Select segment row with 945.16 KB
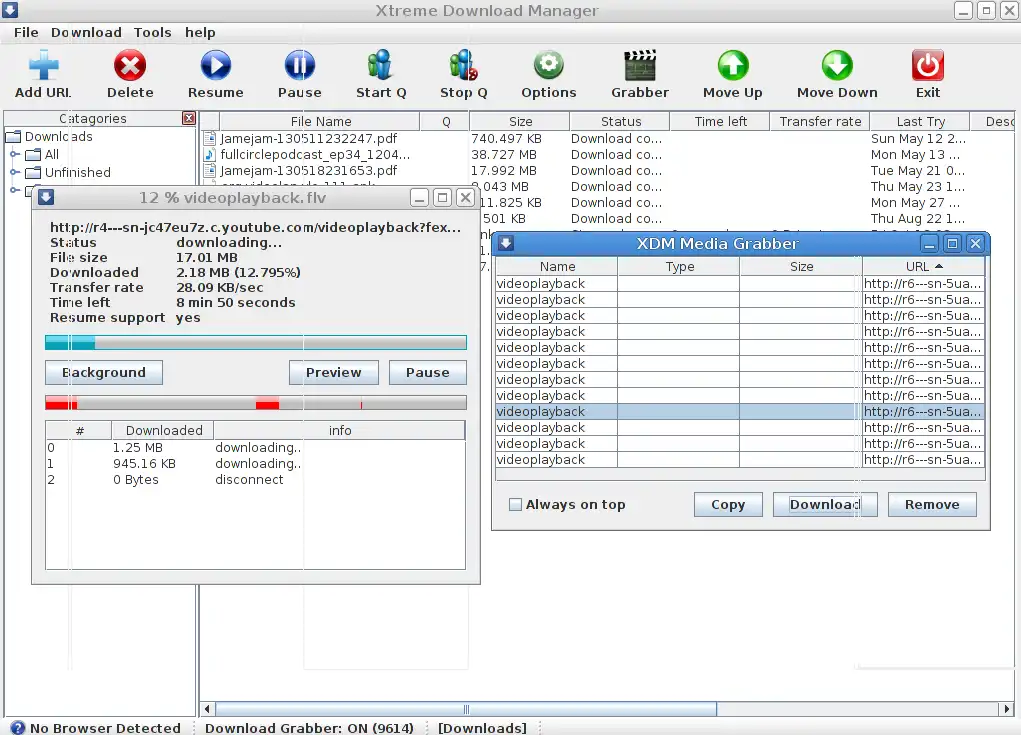 (x=255, y=464)
